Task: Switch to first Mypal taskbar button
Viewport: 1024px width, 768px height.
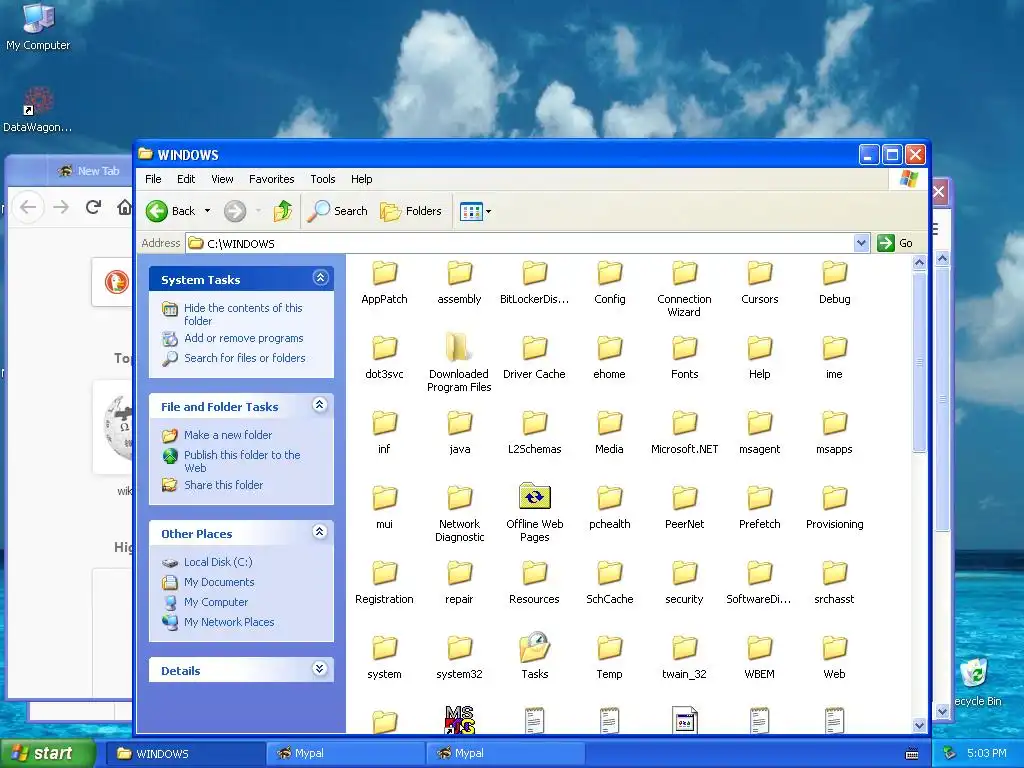Action: (345, 754)
